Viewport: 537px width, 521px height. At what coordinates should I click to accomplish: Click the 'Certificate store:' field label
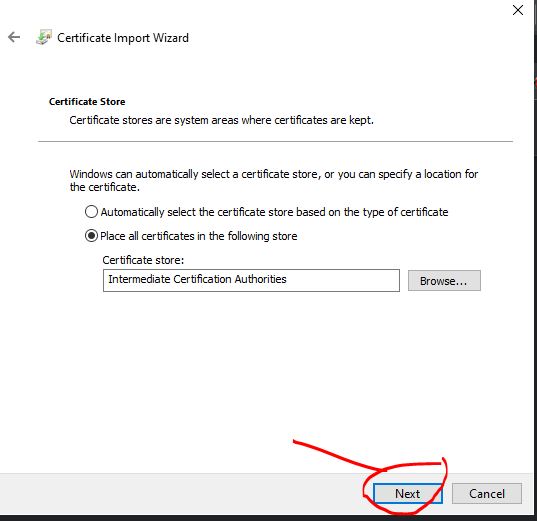143,260
